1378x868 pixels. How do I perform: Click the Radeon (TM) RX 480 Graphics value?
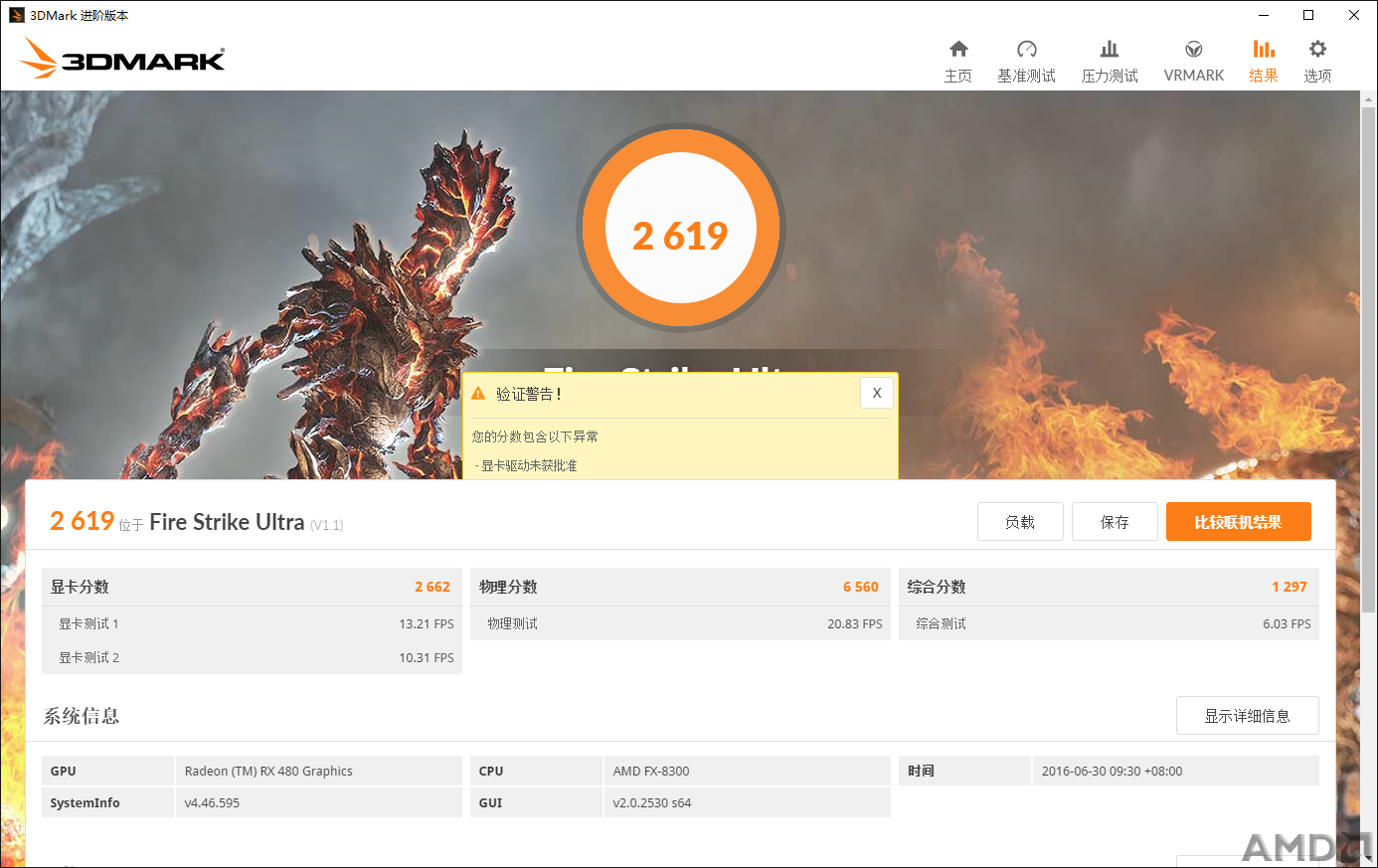pos(268,771)
